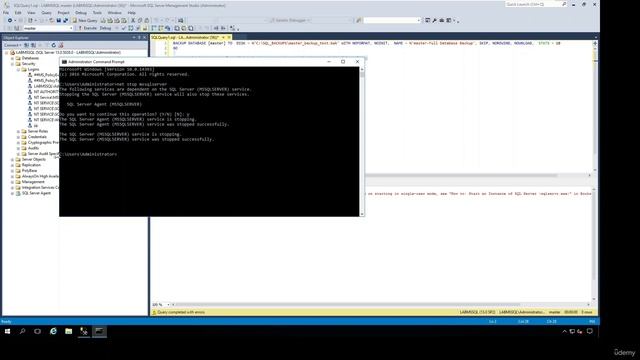Open the master database dropdown
640x360 pixels.
coord(71,28)
